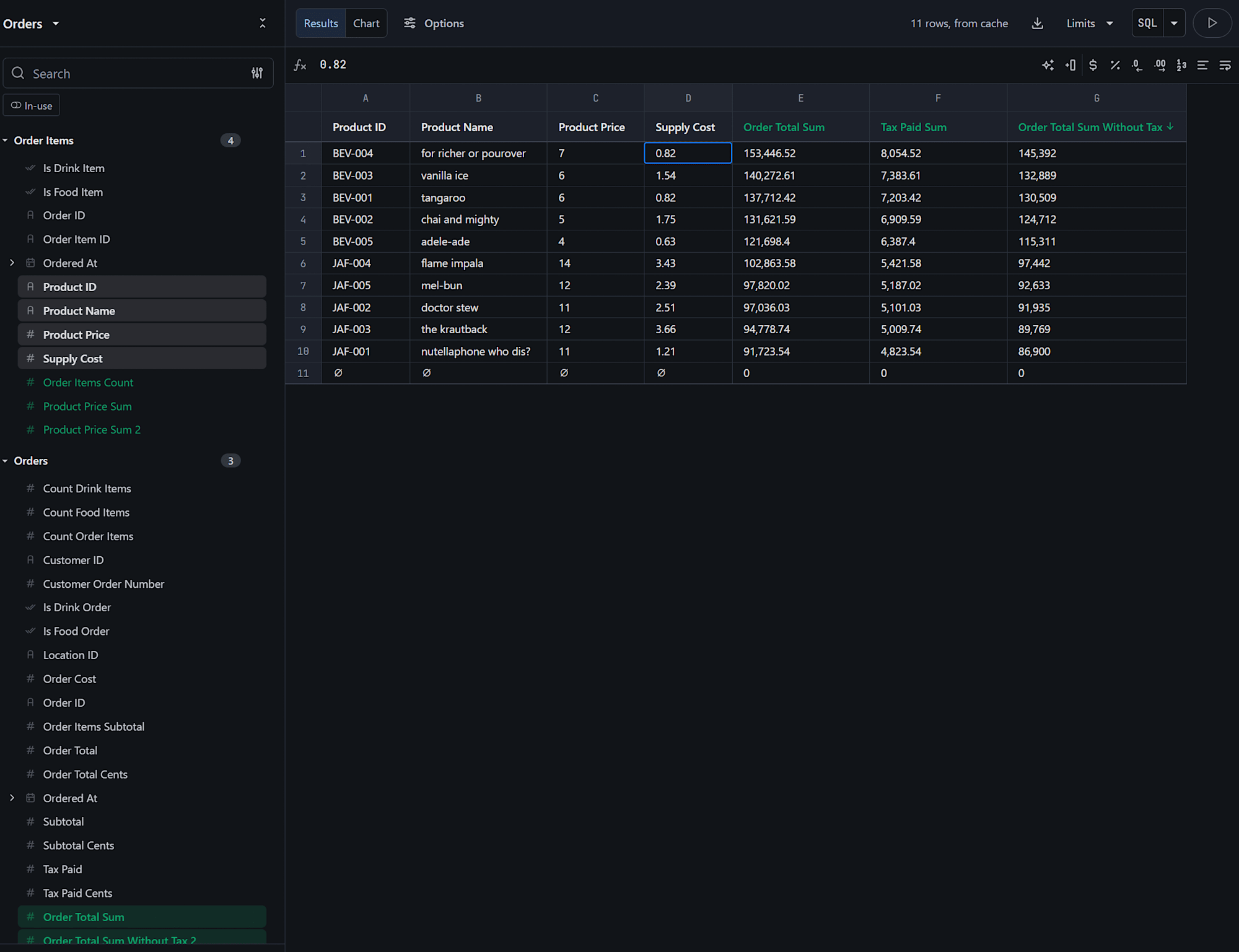Click the '153,446.52' order total cell

tap(800, 153)
